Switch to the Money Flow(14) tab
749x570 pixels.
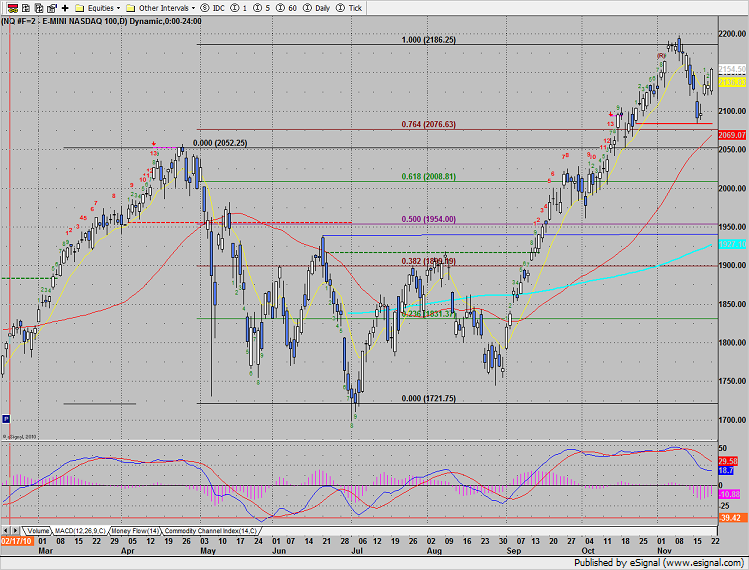tap(136, 531)
